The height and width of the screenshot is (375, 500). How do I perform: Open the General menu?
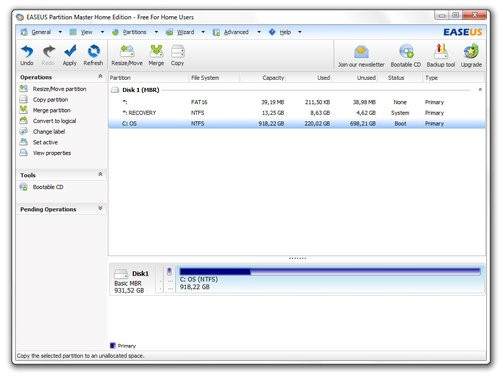click(41, 32)
